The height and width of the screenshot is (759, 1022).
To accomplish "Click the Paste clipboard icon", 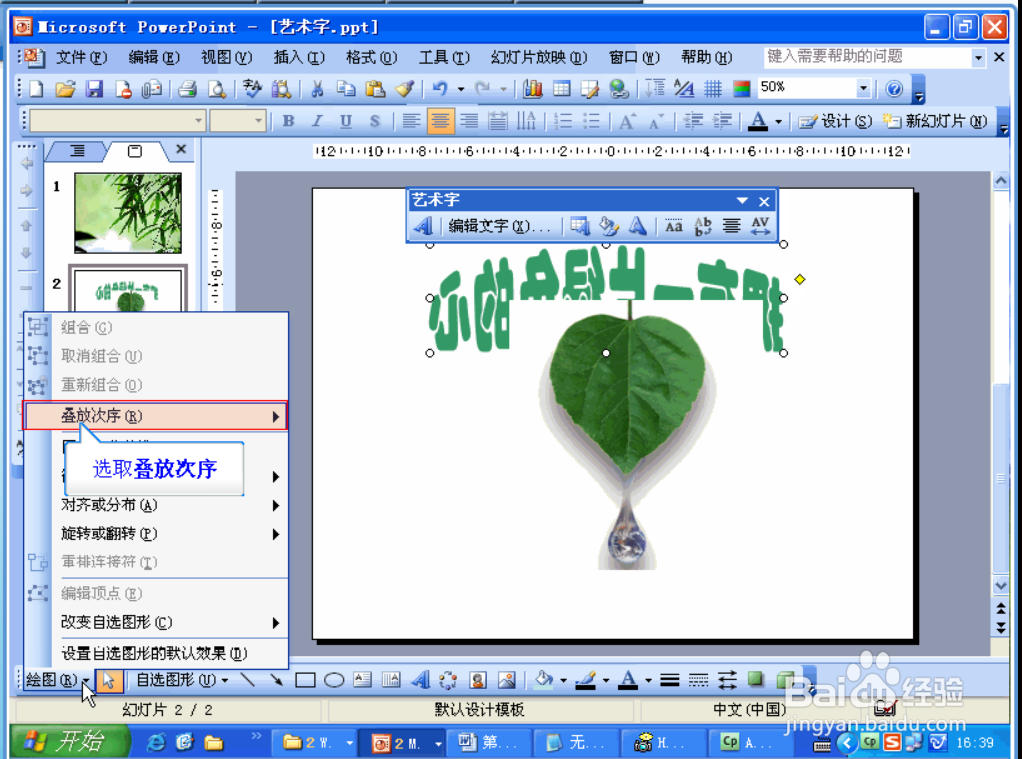I will (x=375, y=89).
